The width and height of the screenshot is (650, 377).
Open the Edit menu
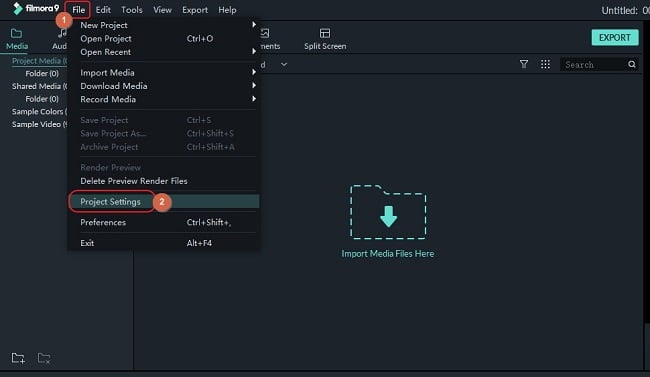pyautogui.click(x=103, y=10)
